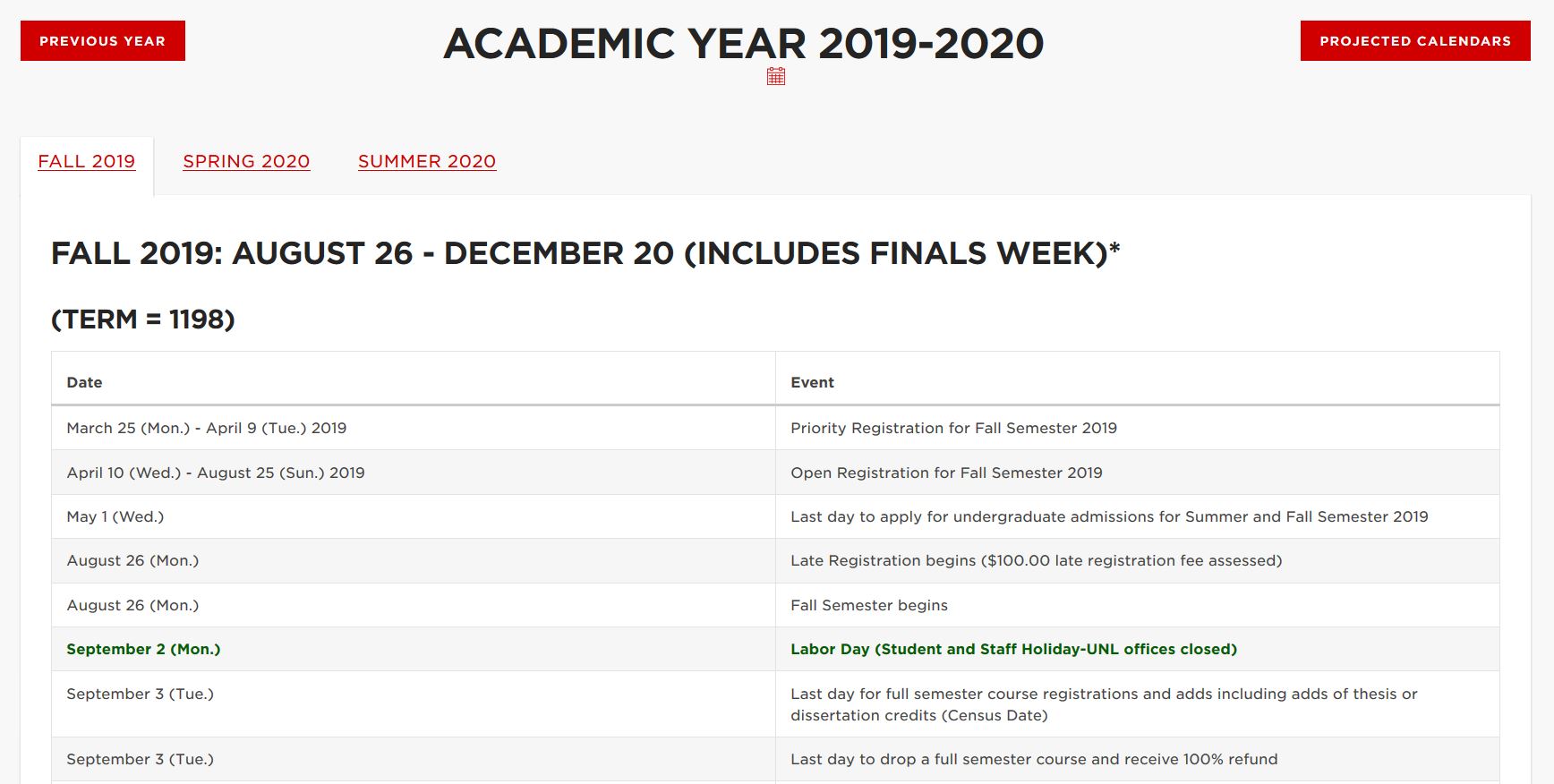Screen dimensions: 1554x784
Task: Click the Date column header
Action: tap(85, 383)
